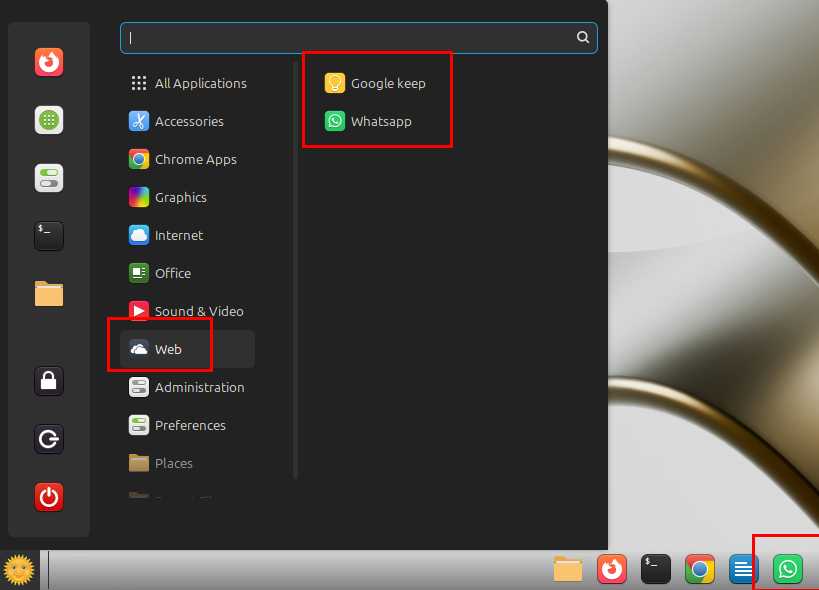Open Firefox from the menu favorites sidebar
This screenshot has width=819, height=590.
tap(48, 63)
